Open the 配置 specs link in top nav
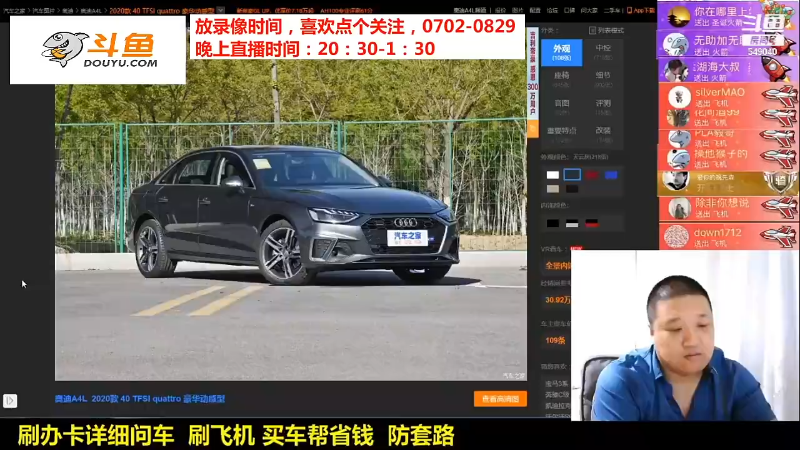Viewport: 800px width, 450px height. click(x=535, y=10)
